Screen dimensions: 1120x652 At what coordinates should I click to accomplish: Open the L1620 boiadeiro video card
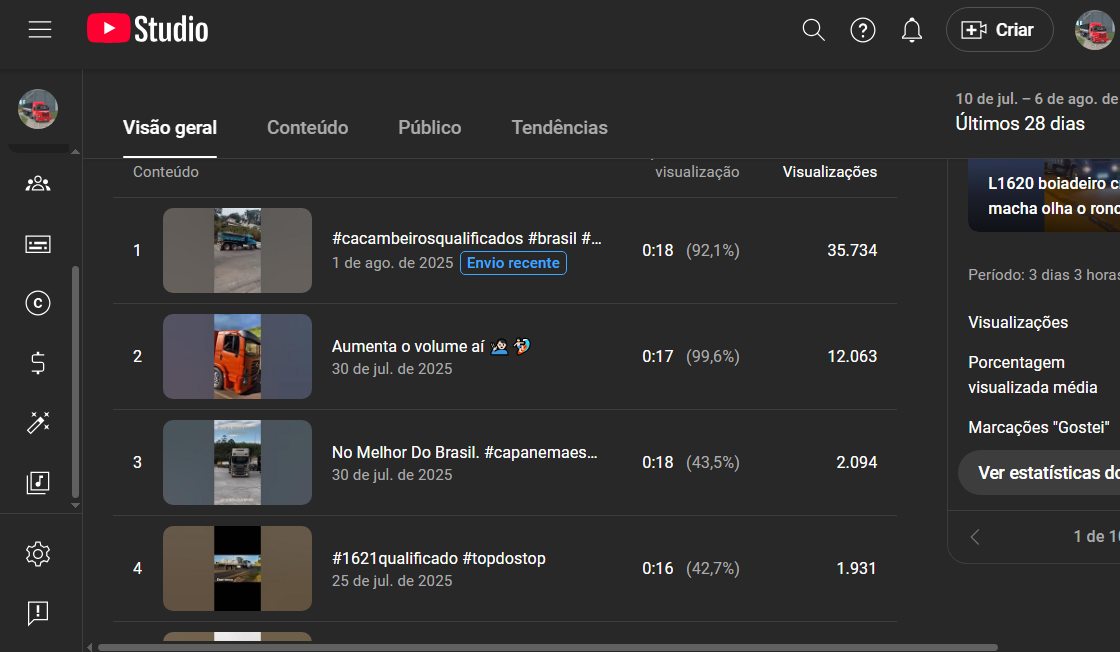coord(1044,196)
